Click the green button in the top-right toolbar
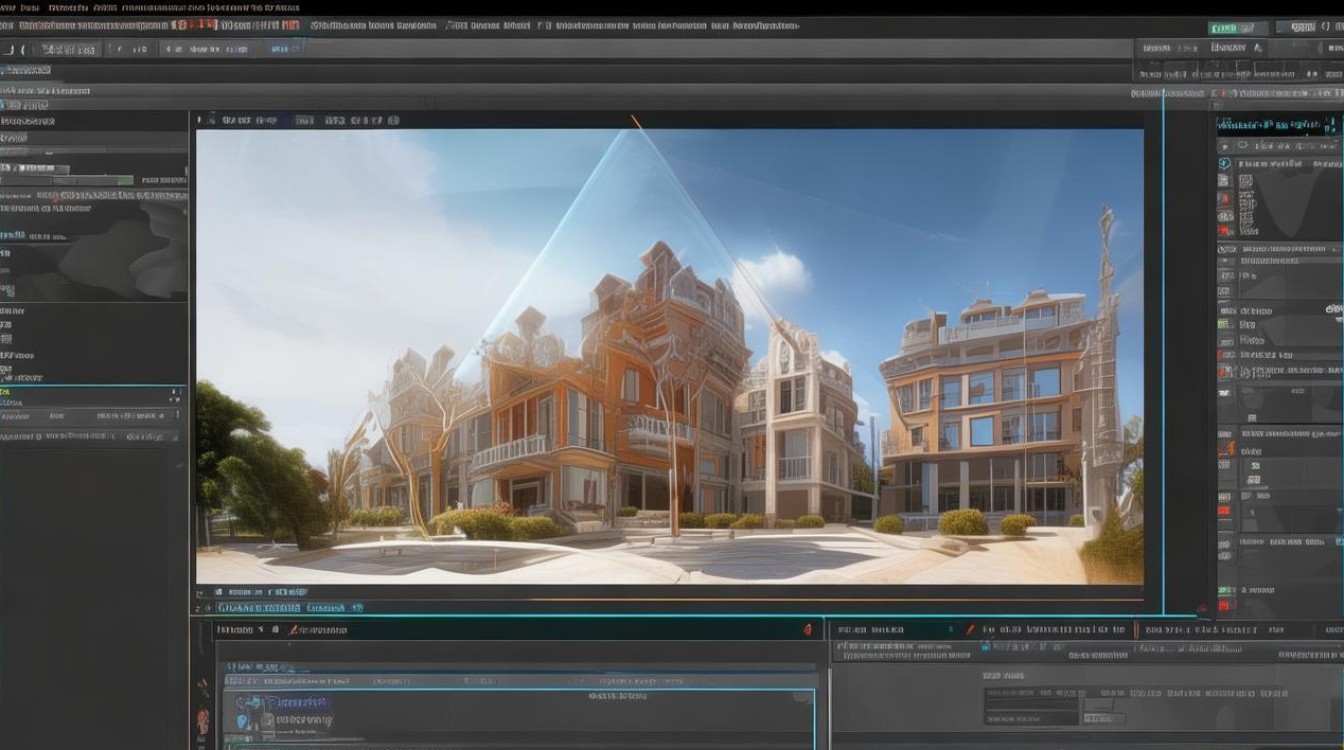This screenshot has width=1344, height=750. tap(1238, 28)
